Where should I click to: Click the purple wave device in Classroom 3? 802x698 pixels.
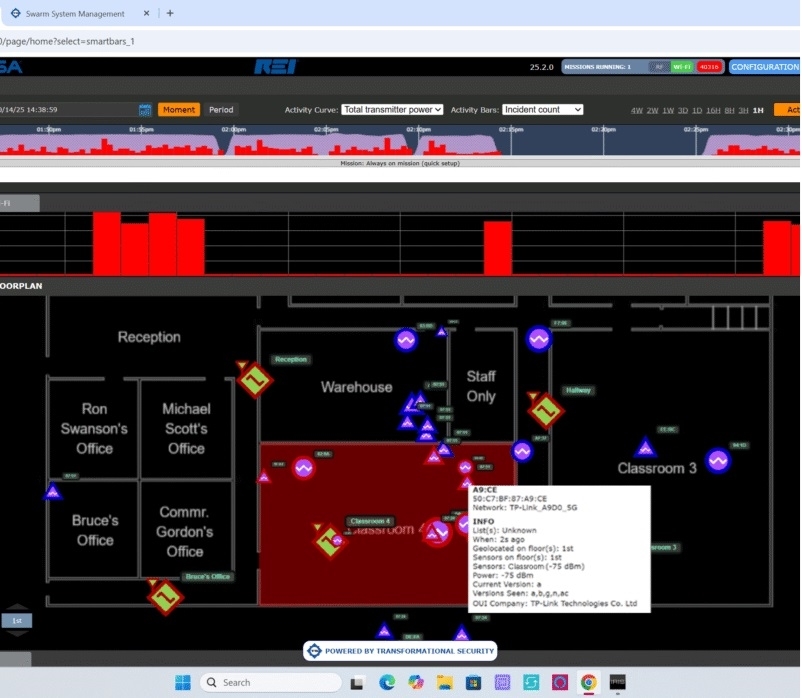(x=717, y=460)
